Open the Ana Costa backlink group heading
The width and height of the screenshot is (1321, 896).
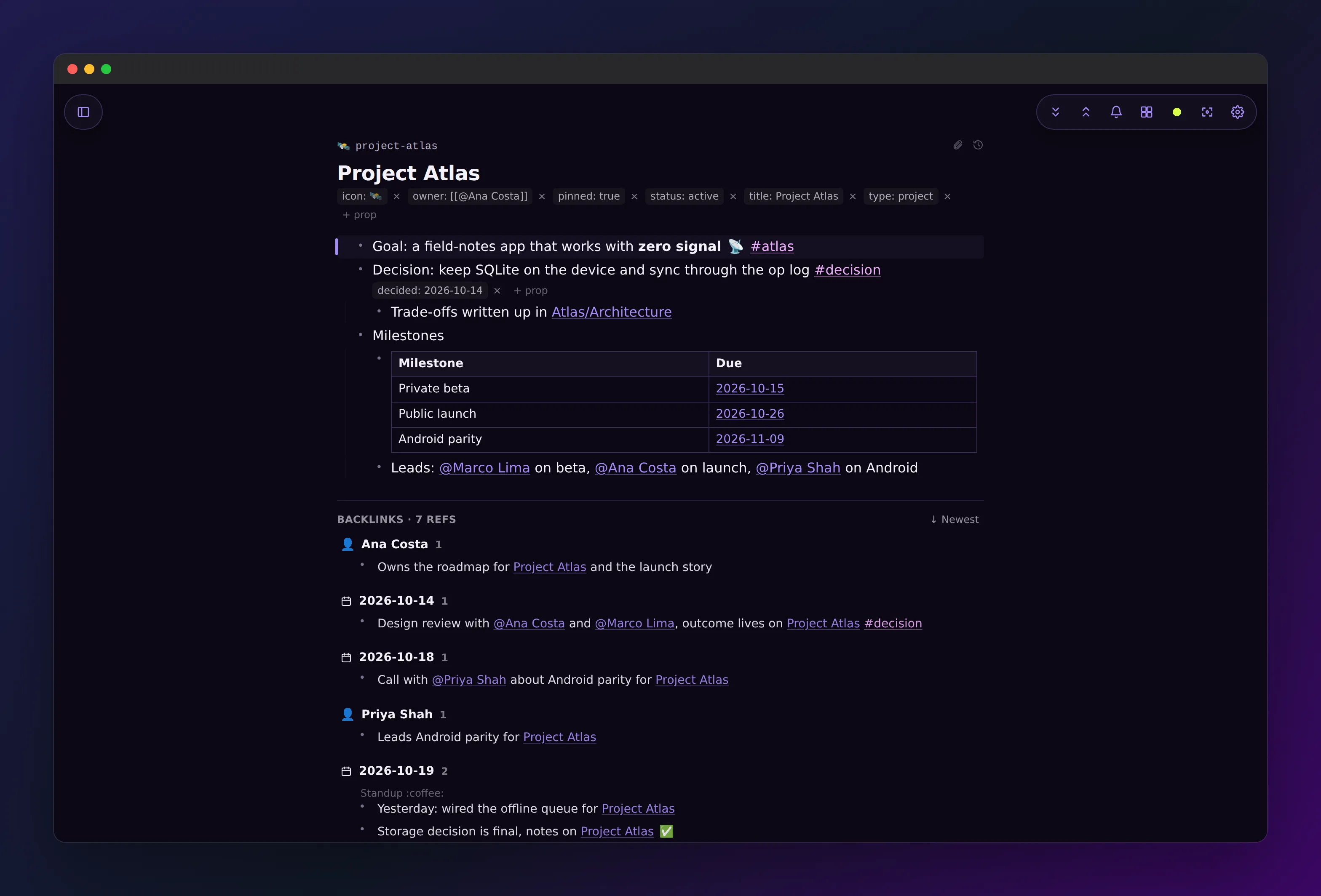coord(394,544)
